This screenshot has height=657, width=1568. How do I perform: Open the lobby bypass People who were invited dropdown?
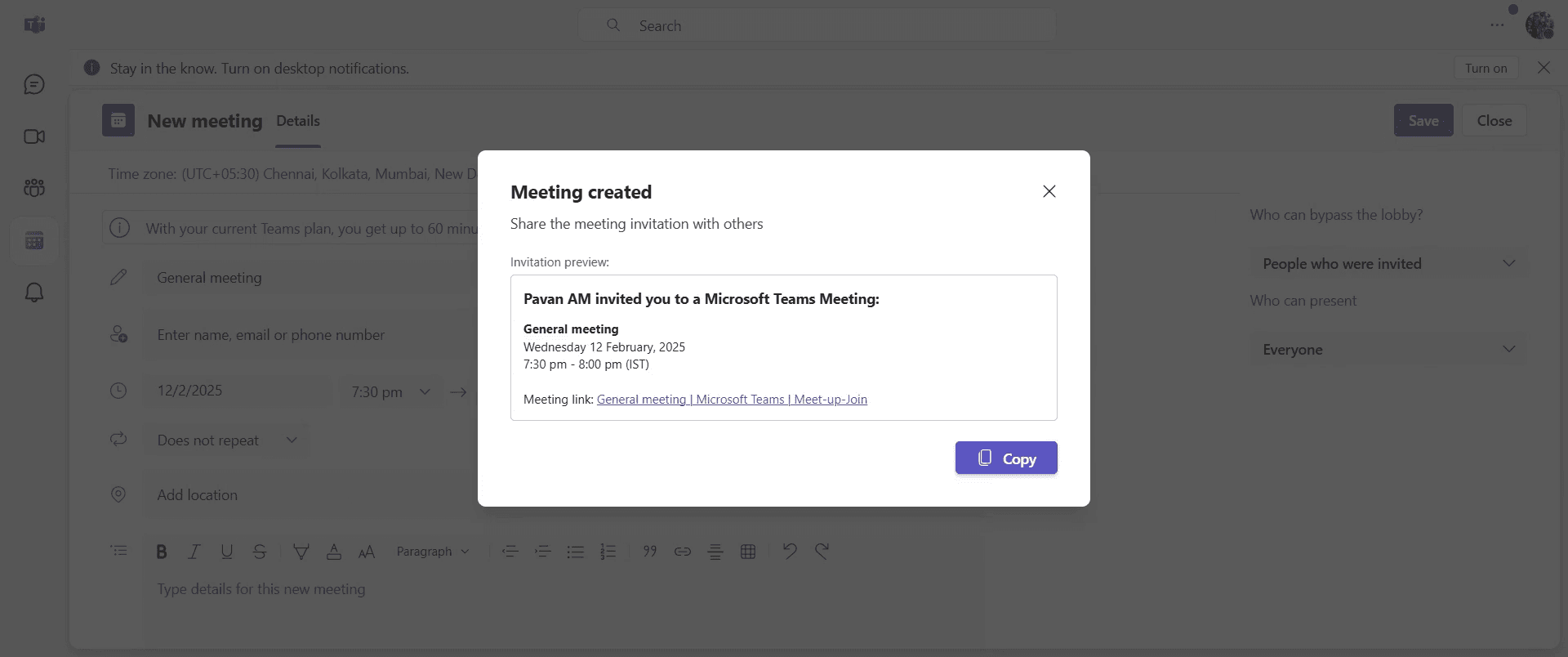tap(1388, 264)
